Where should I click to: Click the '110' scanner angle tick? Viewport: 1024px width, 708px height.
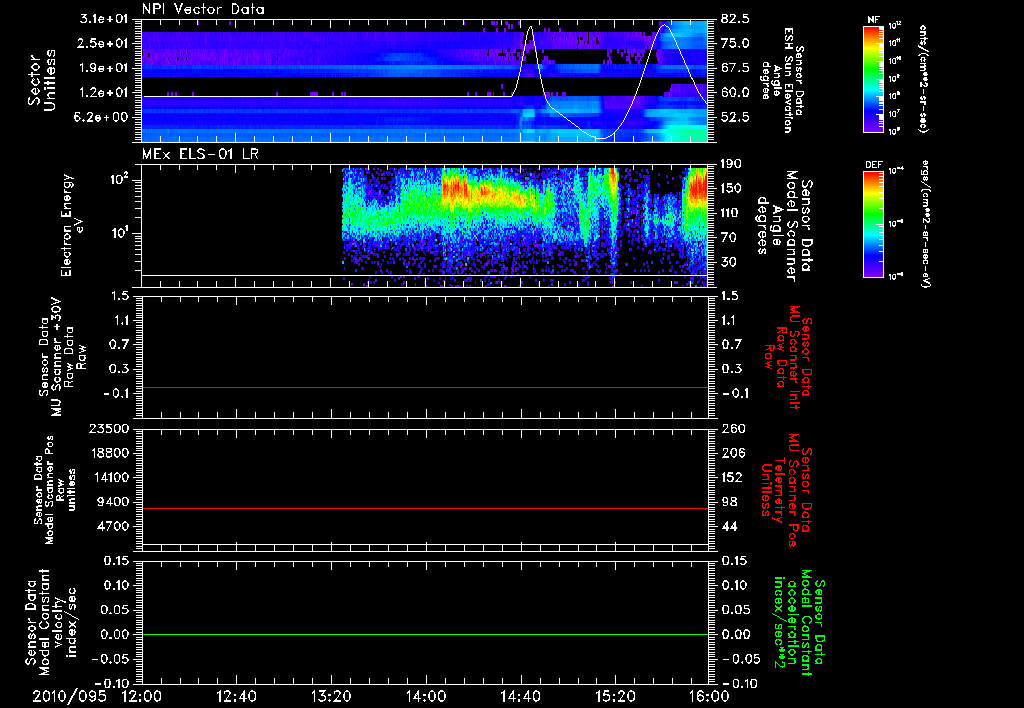click(x=731, y=213)
